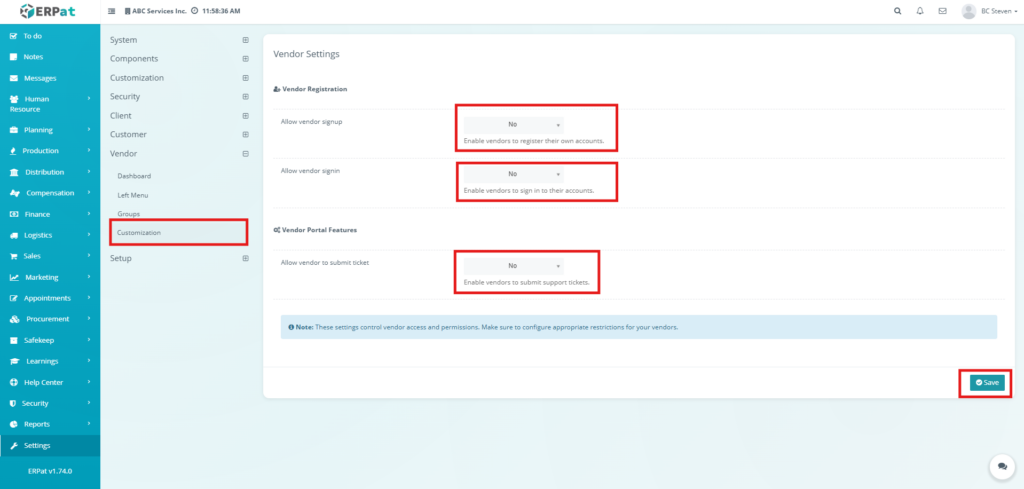Open the Allow vendor signup dropdown
1024x489 pixels.
pos(513,125)
